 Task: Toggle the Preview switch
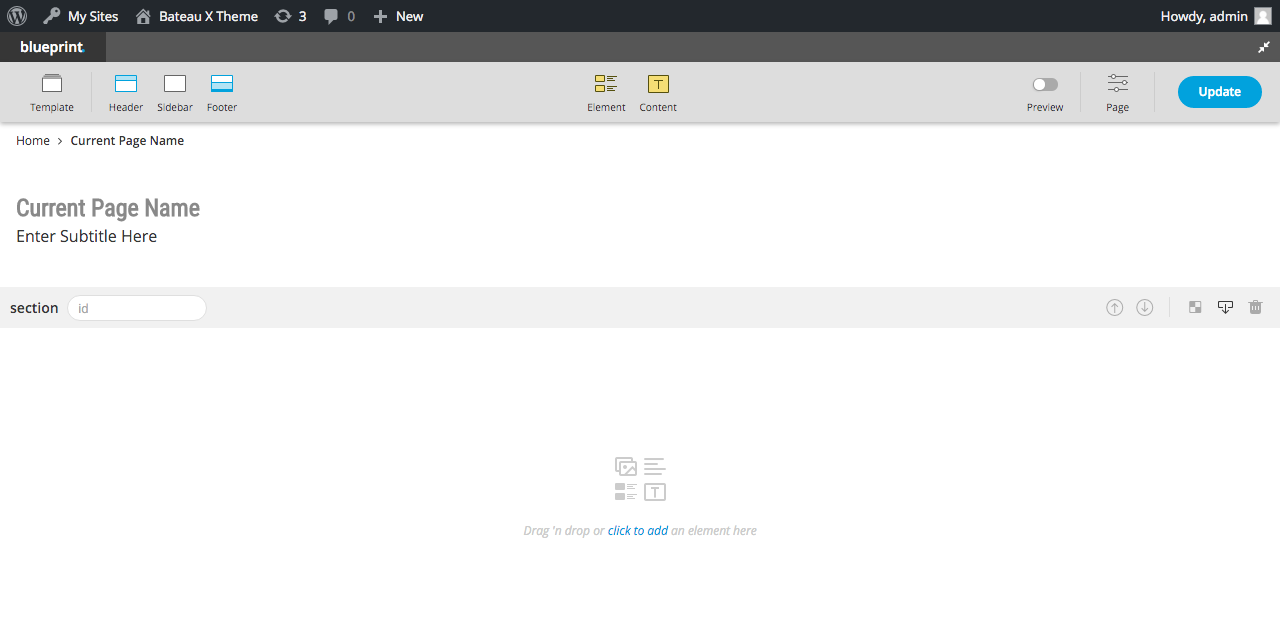(1045, 85)
